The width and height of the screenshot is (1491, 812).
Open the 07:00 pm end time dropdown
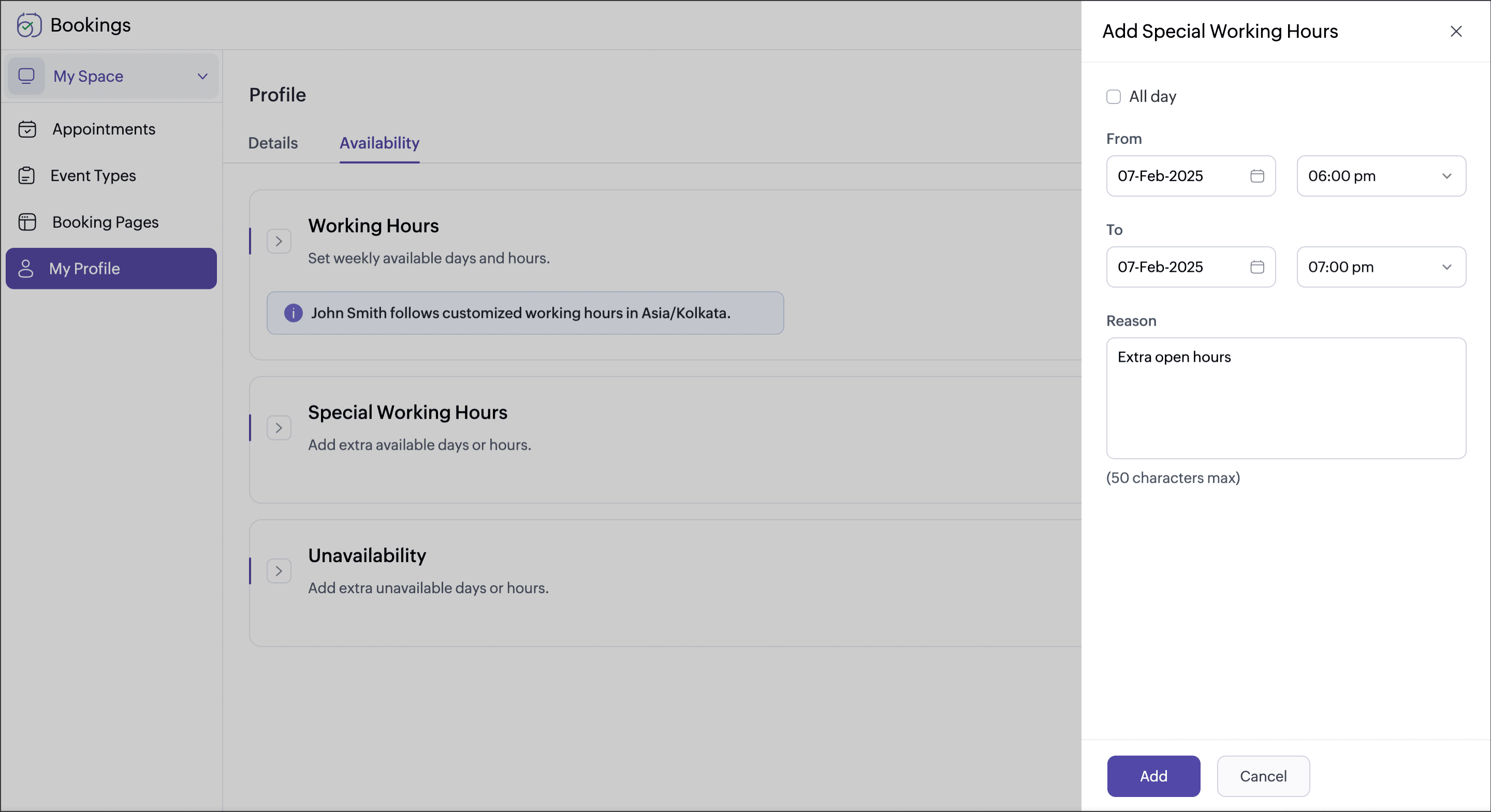[x=1381, y=267]
